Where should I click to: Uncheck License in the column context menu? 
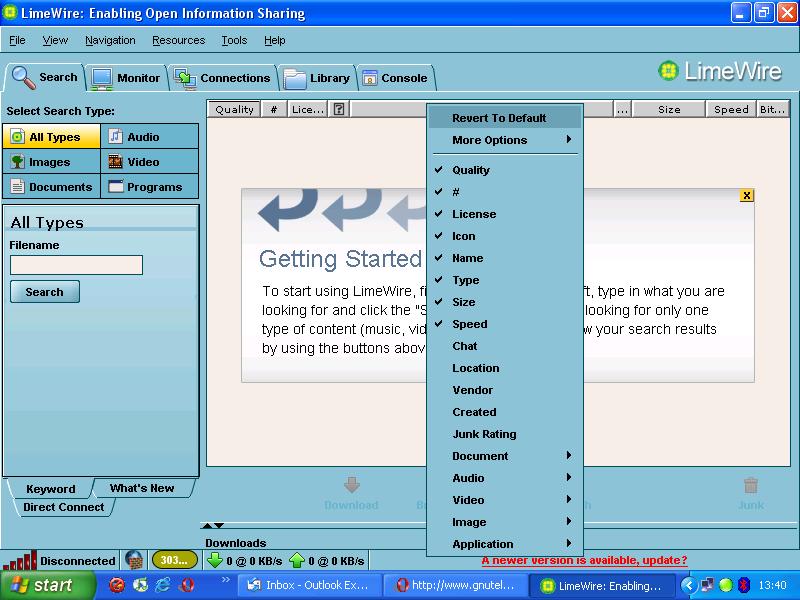(x=505, y=214)
